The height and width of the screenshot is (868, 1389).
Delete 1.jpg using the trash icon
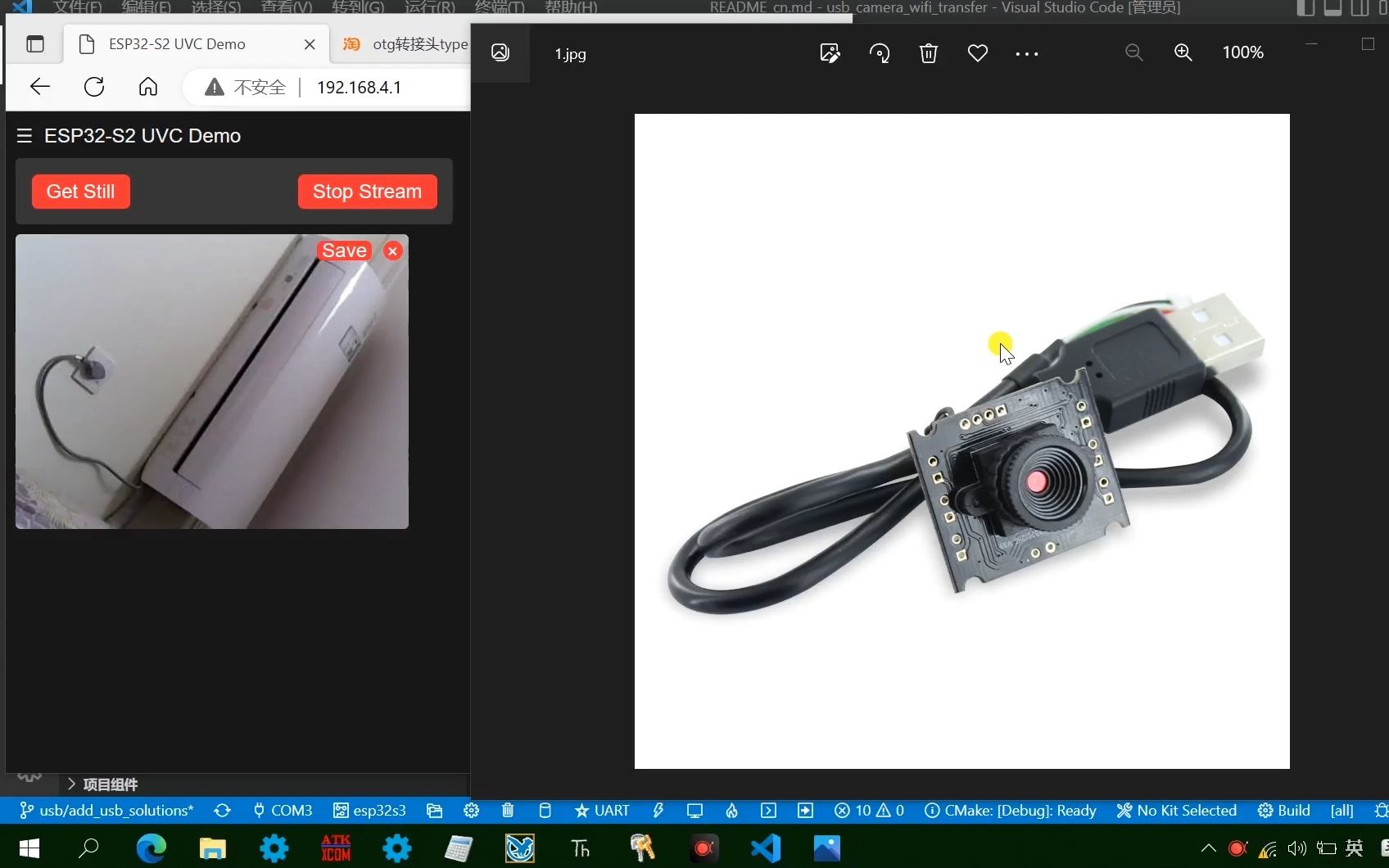(928, 52)
